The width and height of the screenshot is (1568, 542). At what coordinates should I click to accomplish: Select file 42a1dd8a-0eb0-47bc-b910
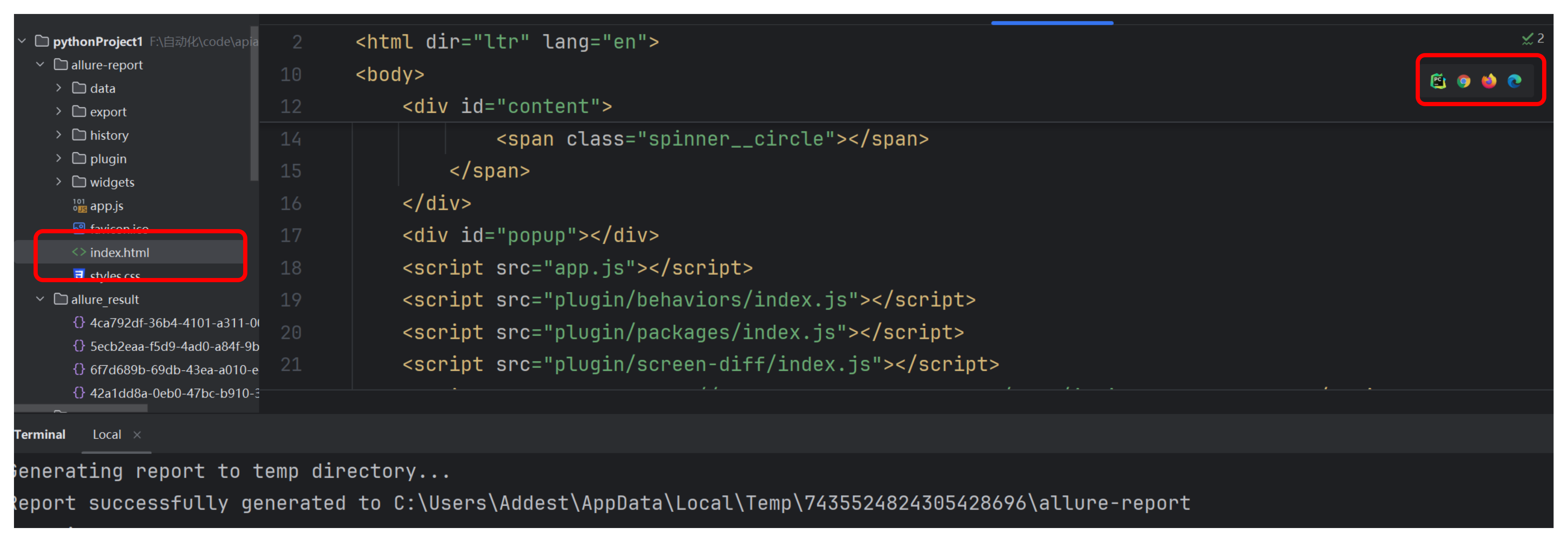pyautogui.click(x=174, y=393)
